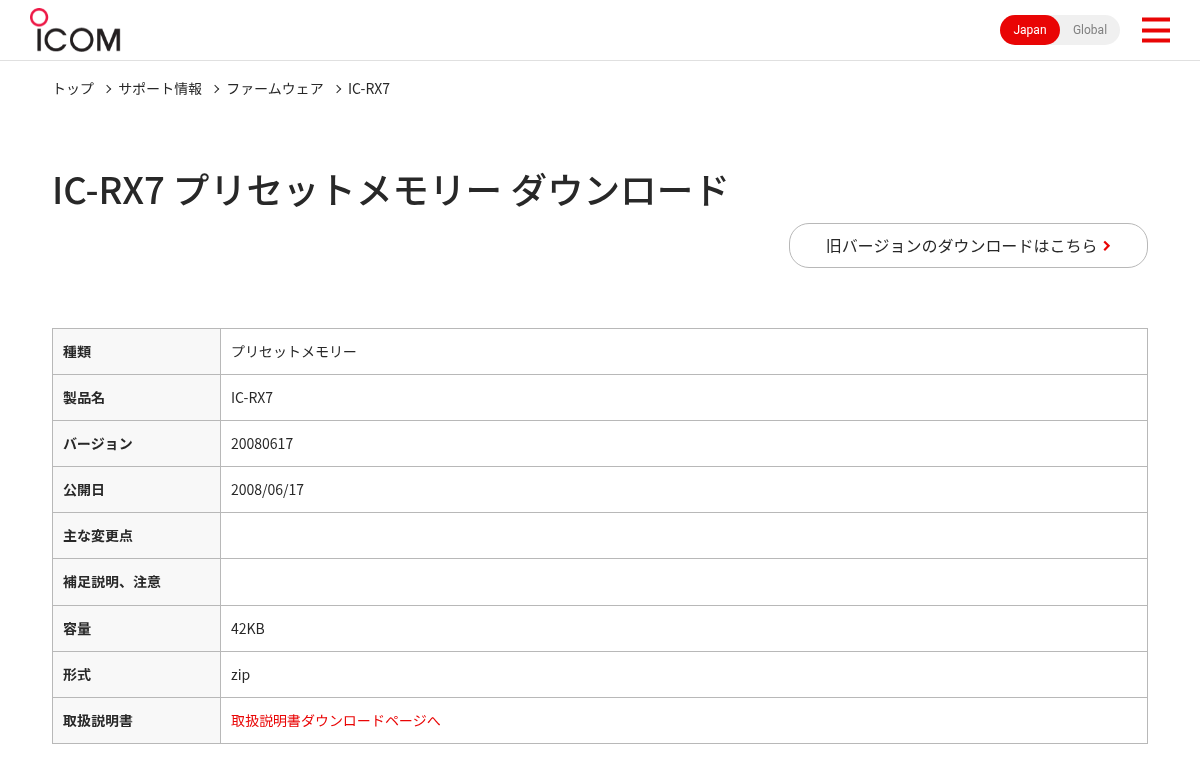
Task: Select the 形式 row header
Action: point(136,674)
